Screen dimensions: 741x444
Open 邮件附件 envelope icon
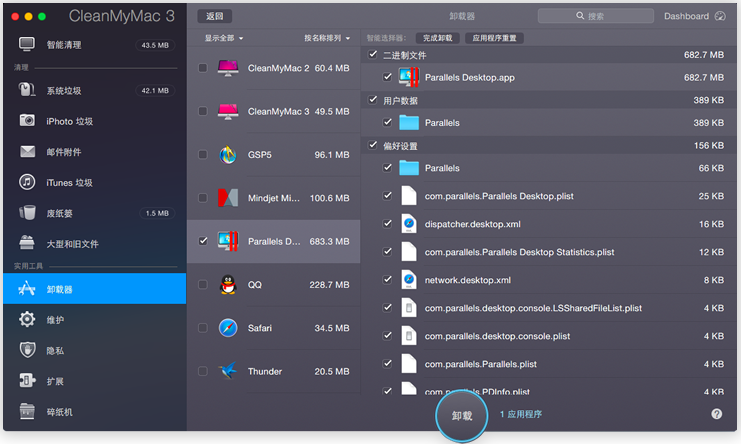click(27, 152)
